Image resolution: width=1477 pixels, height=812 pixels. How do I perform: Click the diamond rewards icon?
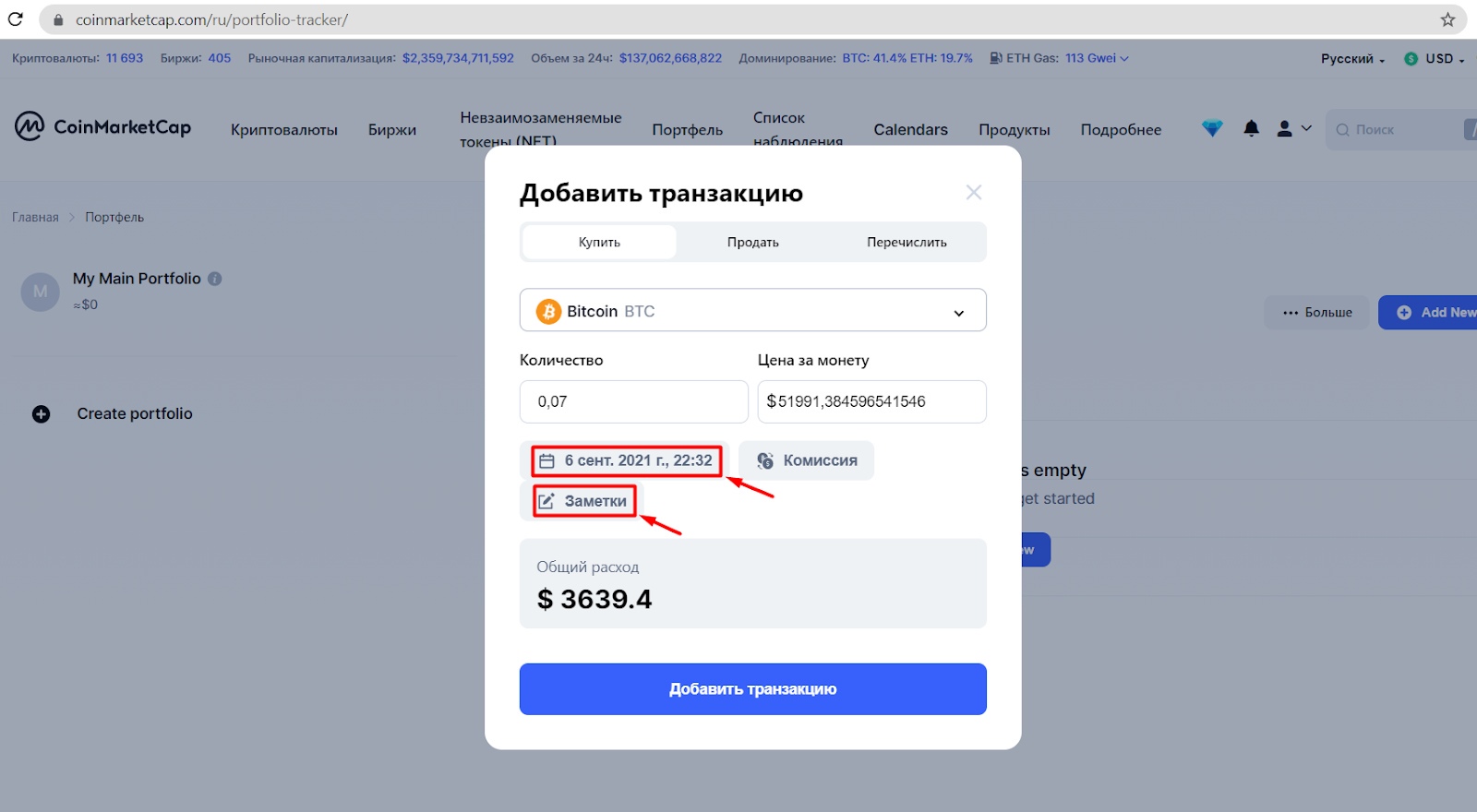(1212, 128)
